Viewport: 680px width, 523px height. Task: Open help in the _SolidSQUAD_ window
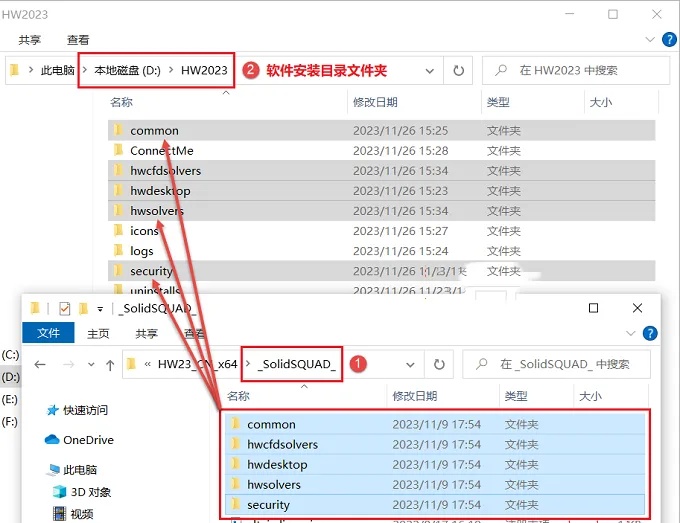point(650,333)
